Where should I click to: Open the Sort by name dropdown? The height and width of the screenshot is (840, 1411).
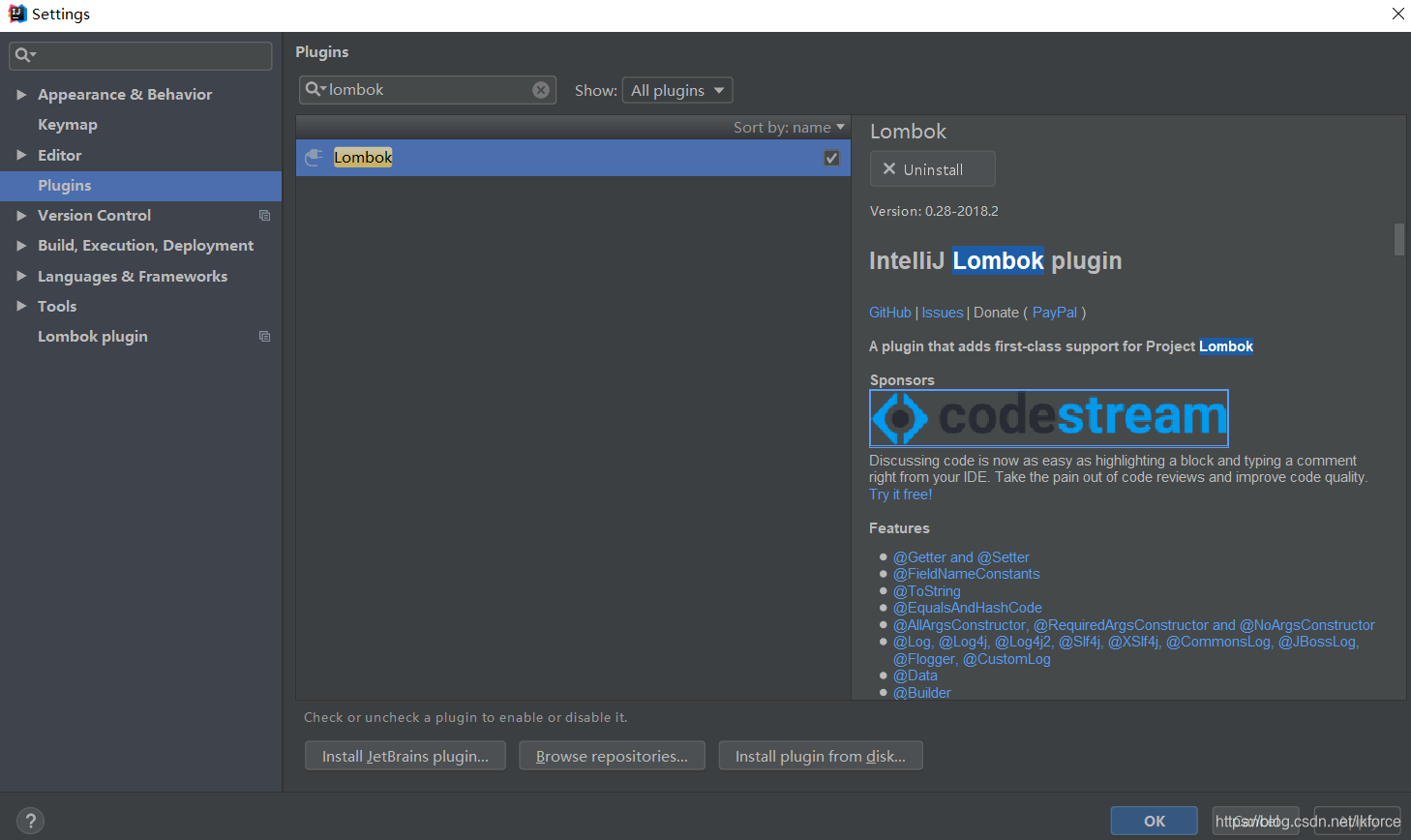tap(789, 127)
